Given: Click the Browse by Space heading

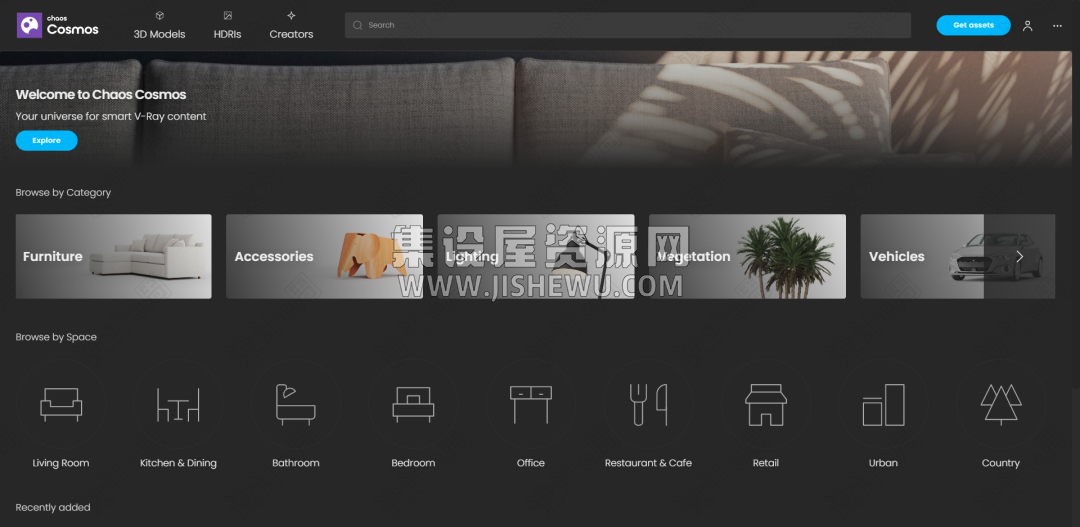Looking at the screenshot, I should click(56, 337).
